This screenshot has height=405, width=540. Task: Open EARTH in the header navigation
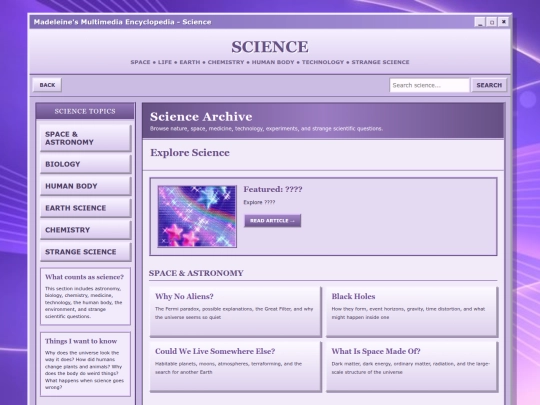point(190,62)
